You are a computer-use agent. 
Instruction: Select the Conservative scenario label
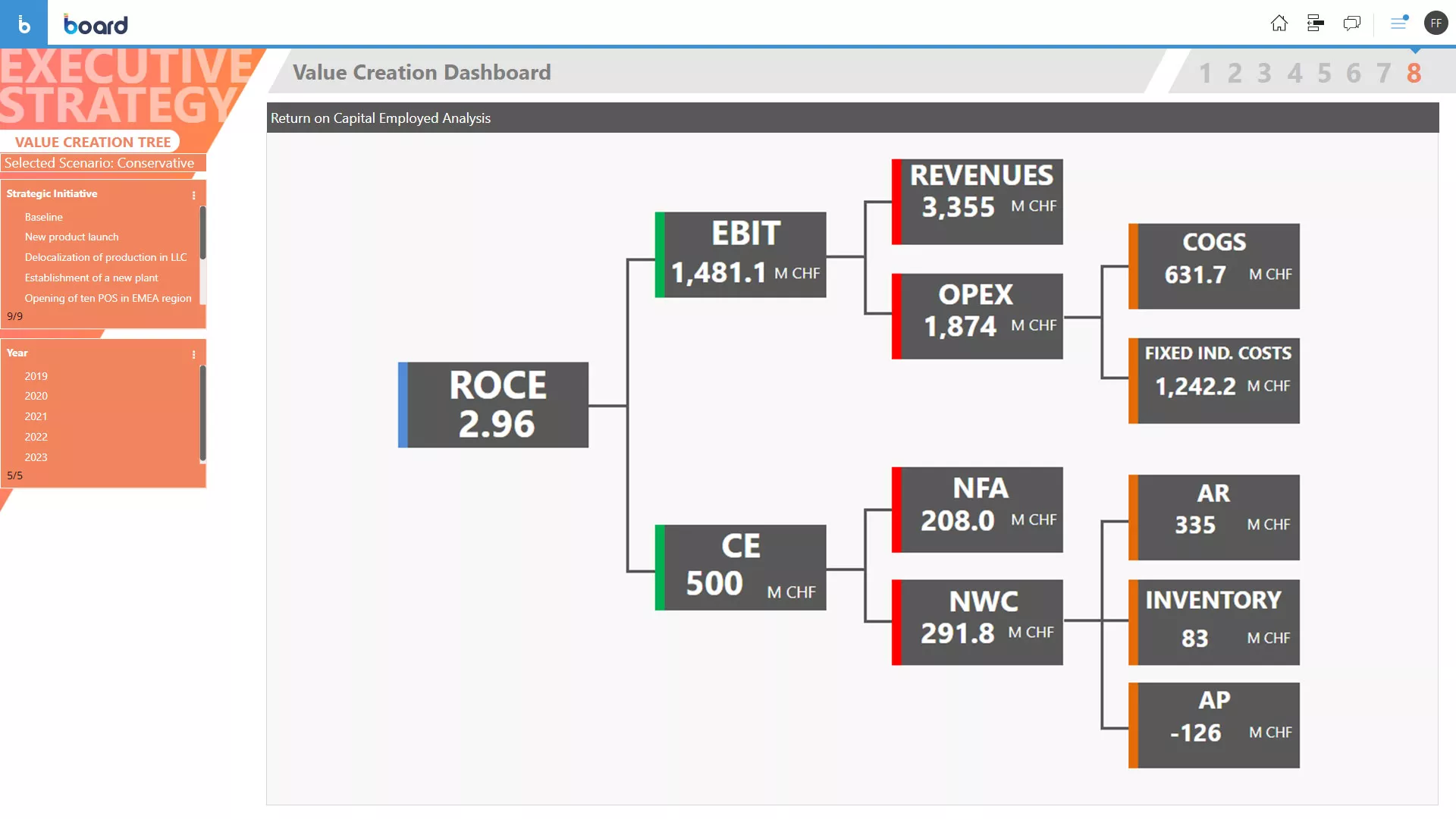99,163
